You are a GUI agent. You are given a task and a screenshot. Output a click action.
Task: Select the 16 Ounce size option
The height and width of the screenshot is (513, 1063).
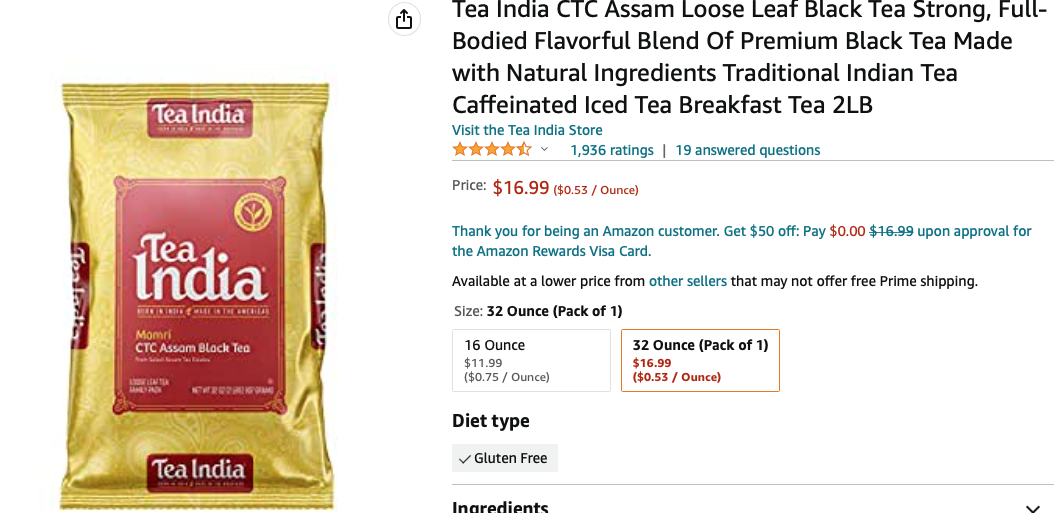531,360
